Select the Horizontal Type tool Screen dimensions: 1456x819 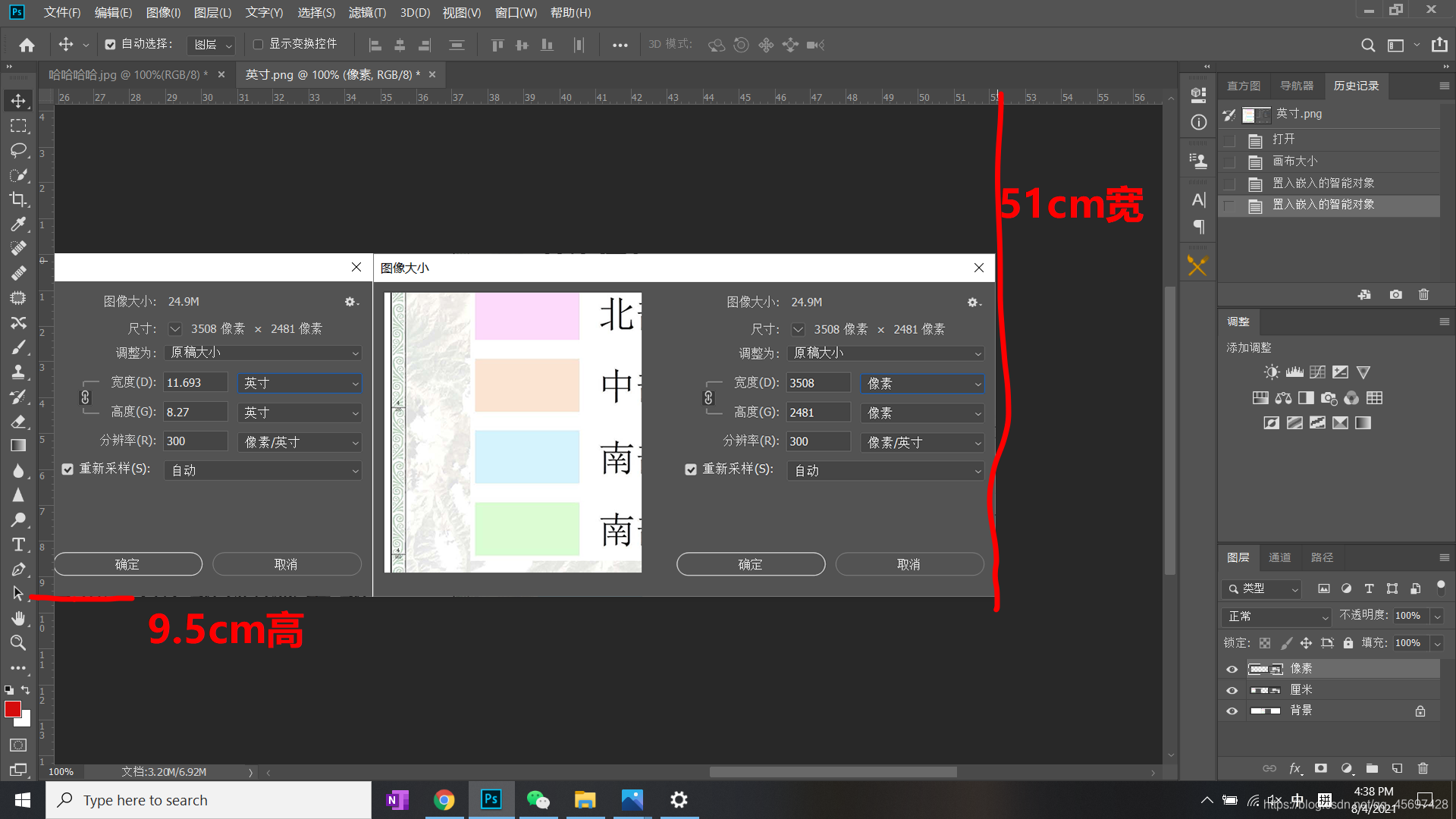click(x=18, y=544)
